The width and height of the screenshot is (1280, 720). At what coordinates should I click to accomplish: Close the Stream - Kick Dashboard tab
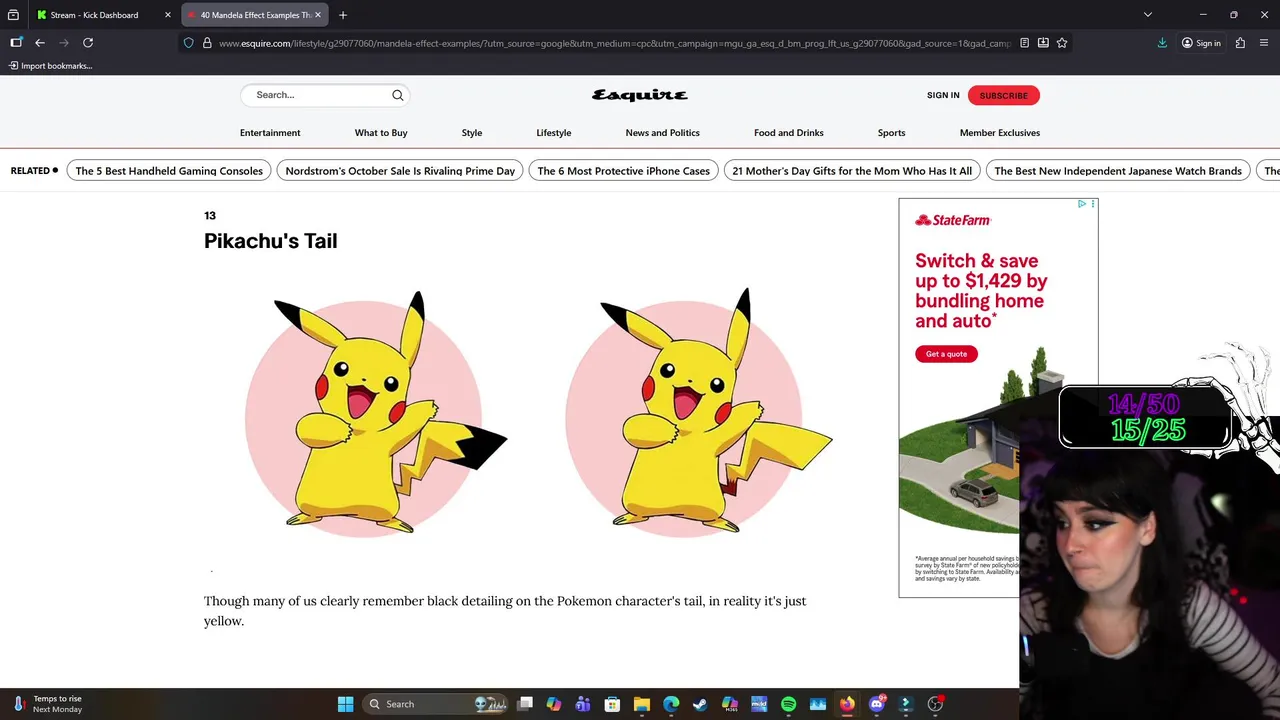point(168,15)
